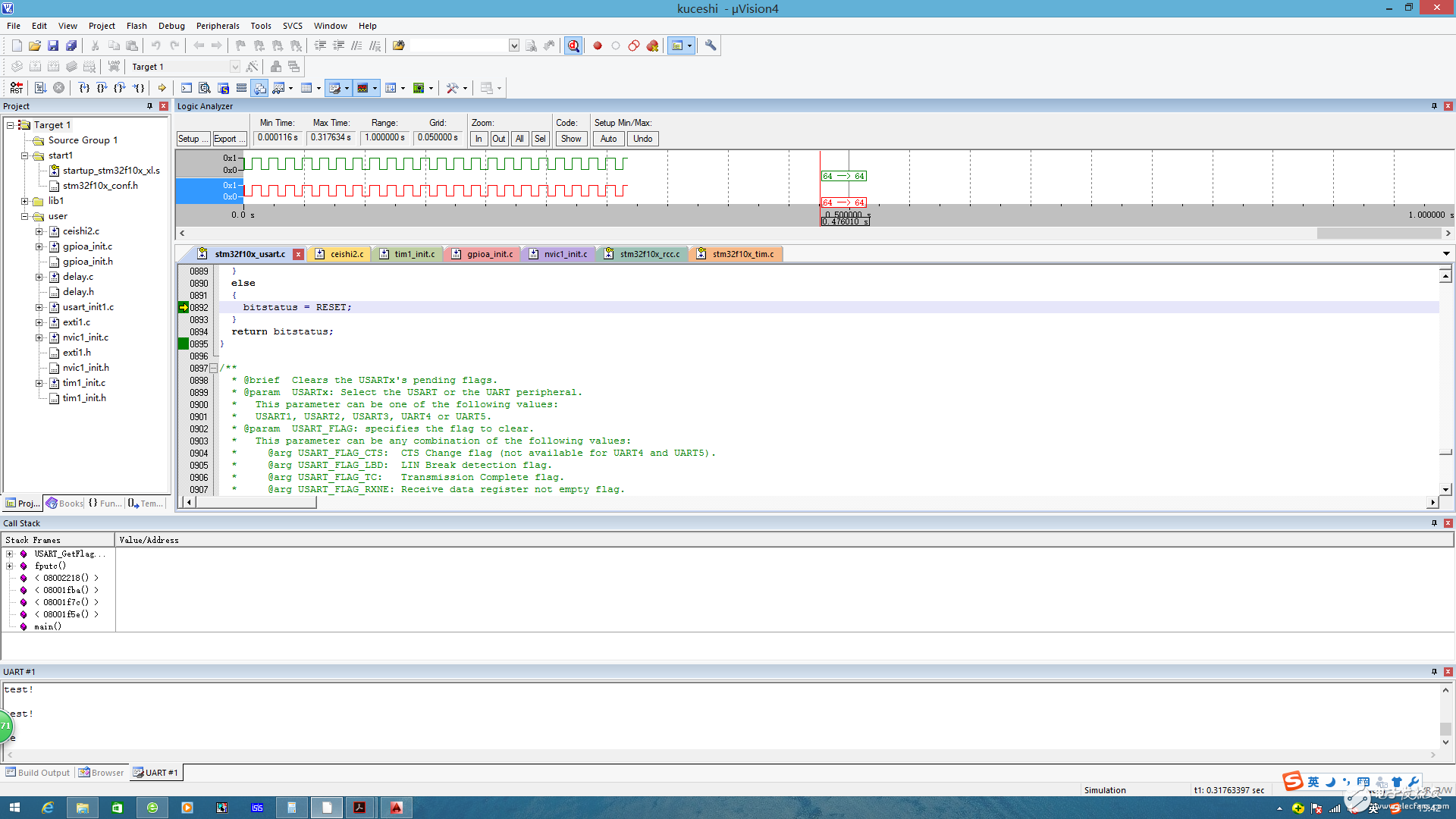This screenshot has height=819, width=1456.
Task: Switch to the tim1_init.c editor tab
Action: pos(414,254)
